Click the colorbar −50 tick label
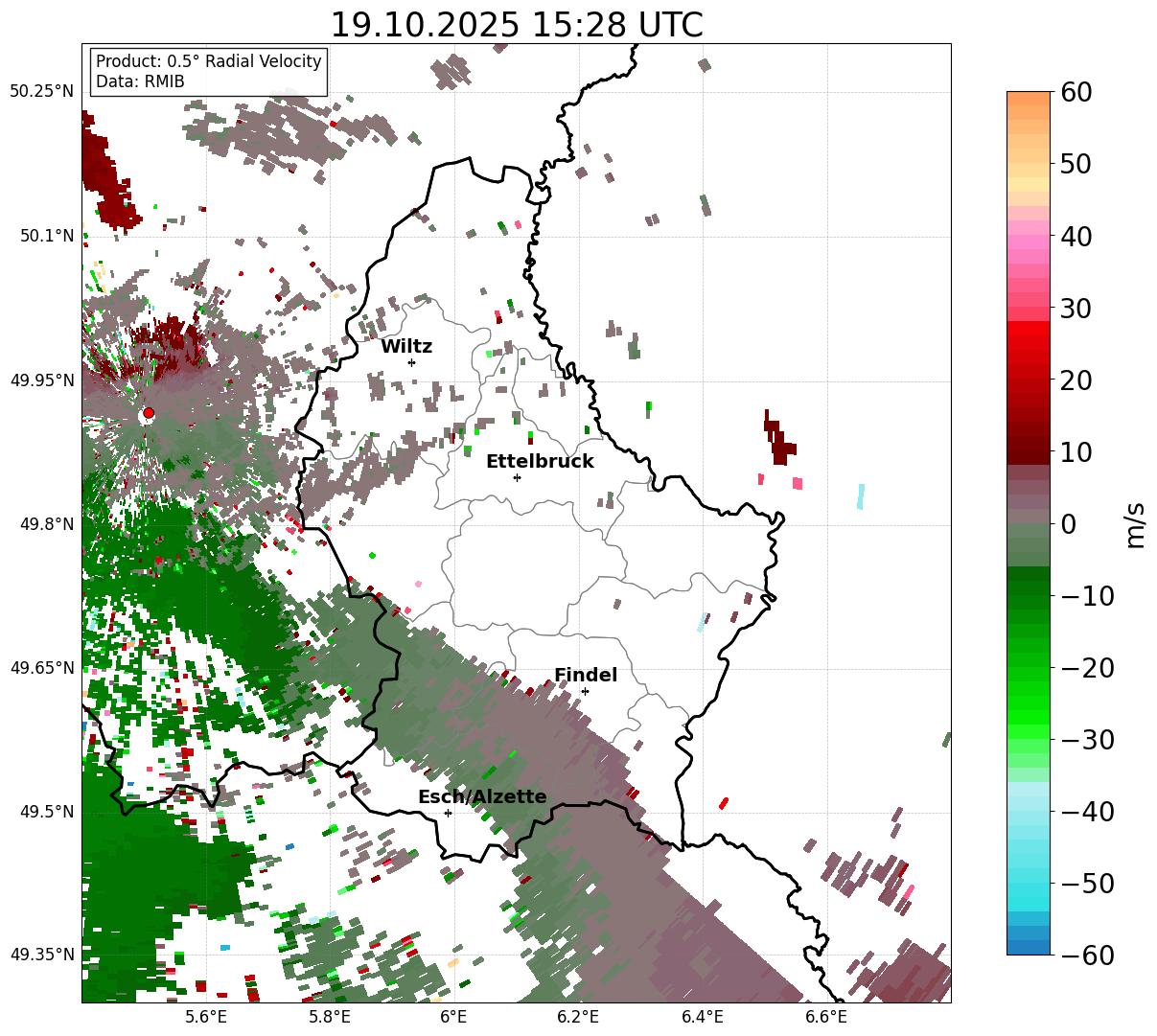The image size is (1157, 1036). (x=1086, y=883)
